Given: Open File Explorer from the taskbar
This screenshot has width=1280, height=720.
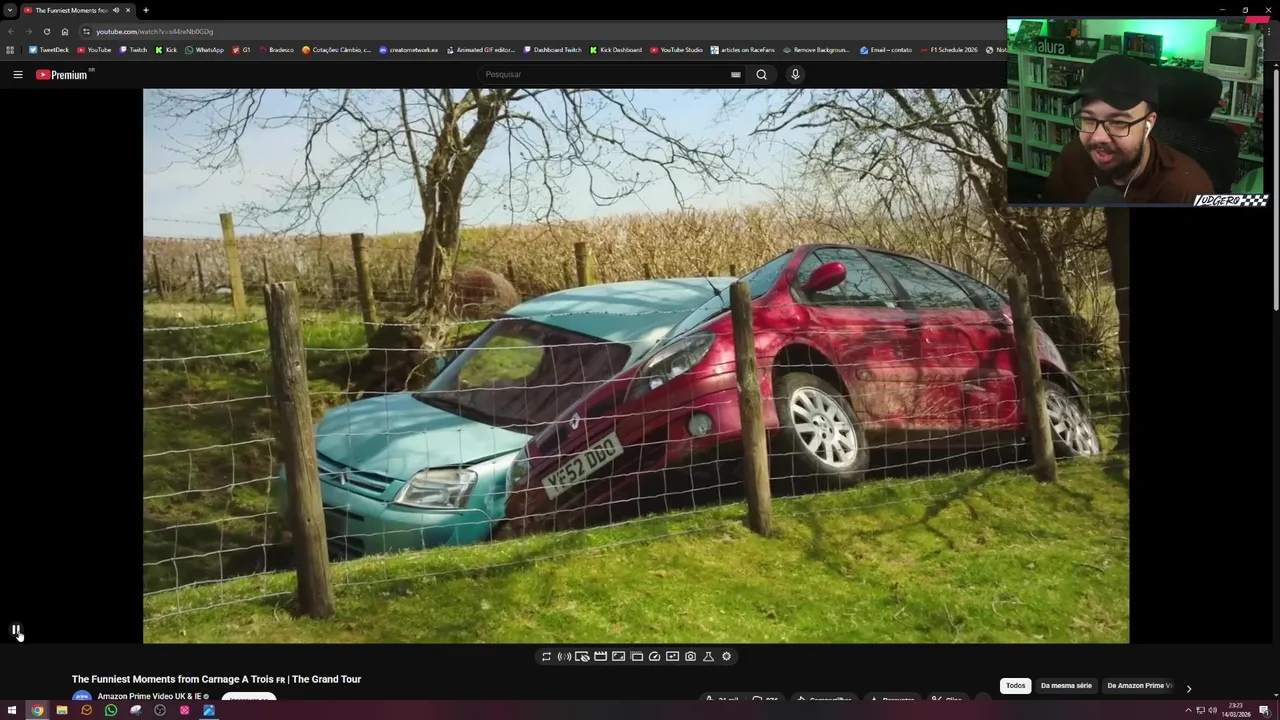Looking at the screenshot, I should point(62,710).
